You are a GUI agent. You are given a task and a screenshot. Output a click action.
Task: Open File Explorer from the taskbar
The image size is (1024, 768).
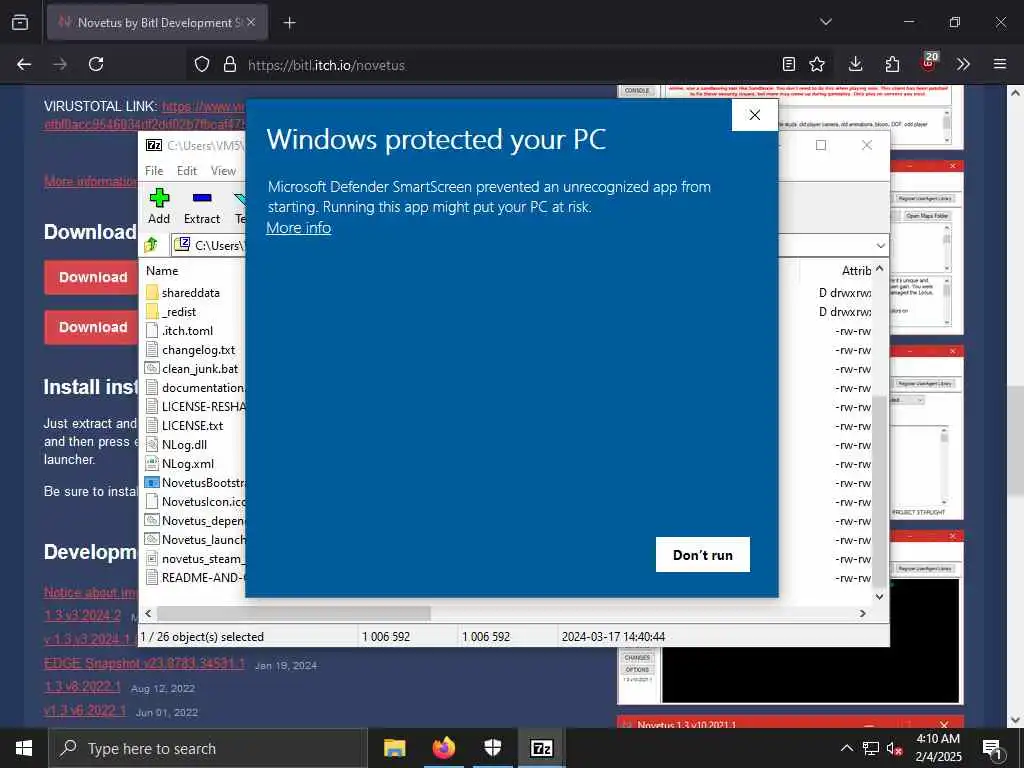coord(394,748)
